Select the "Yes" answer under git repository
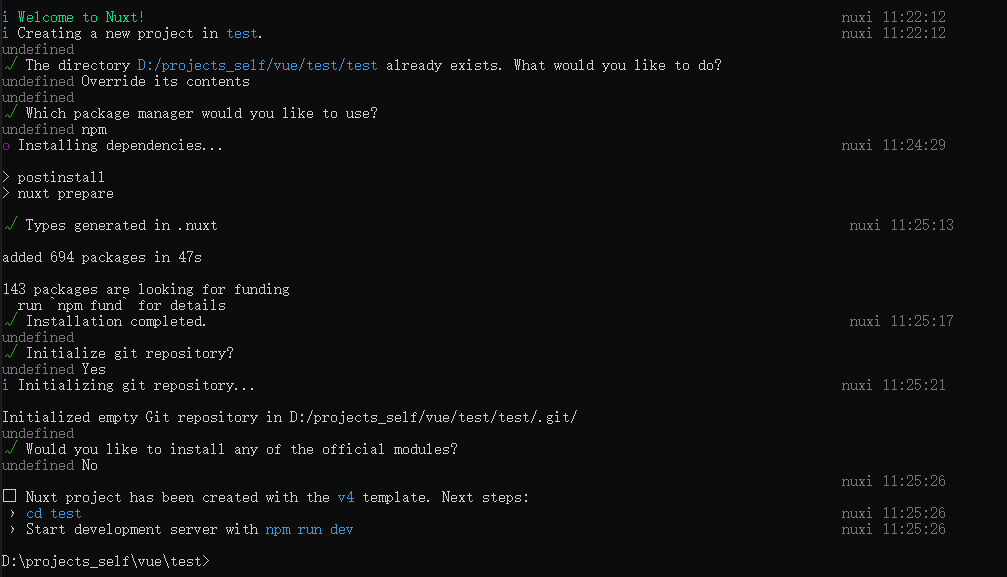 coord(93,369)
